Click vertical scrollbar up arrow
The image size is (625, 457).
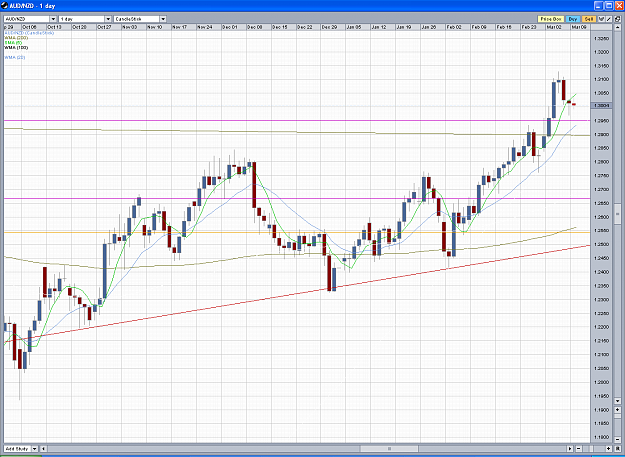(x=617, y=27)
